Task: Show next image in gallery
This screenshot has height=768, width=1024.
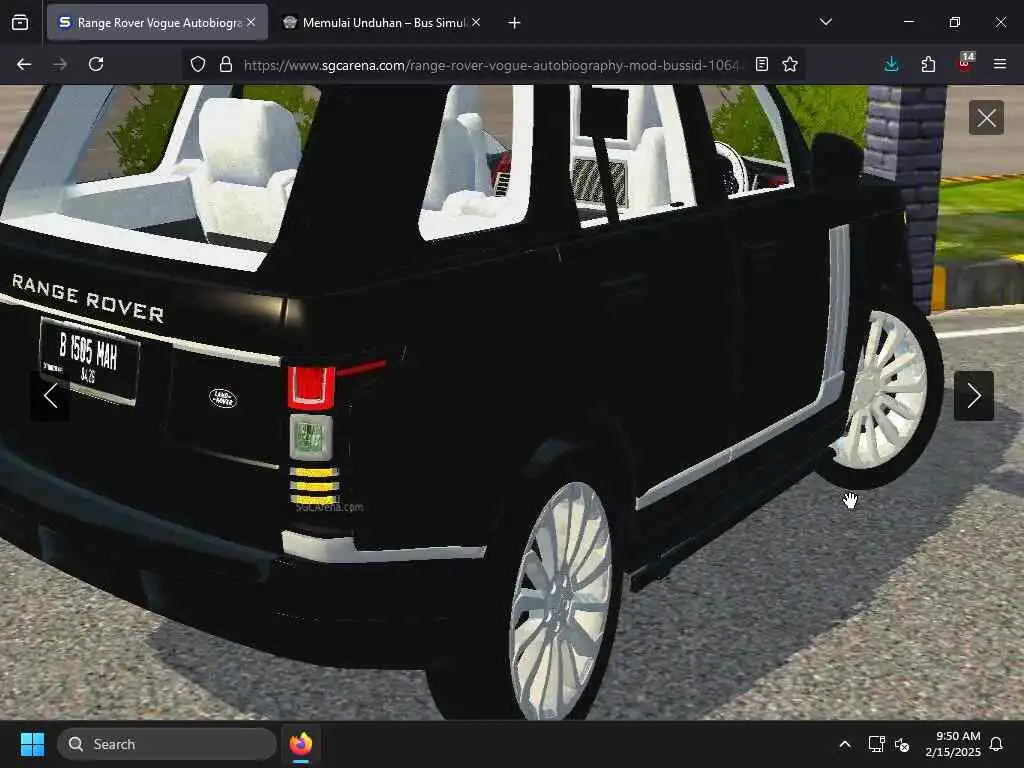Action: [974, 396]
